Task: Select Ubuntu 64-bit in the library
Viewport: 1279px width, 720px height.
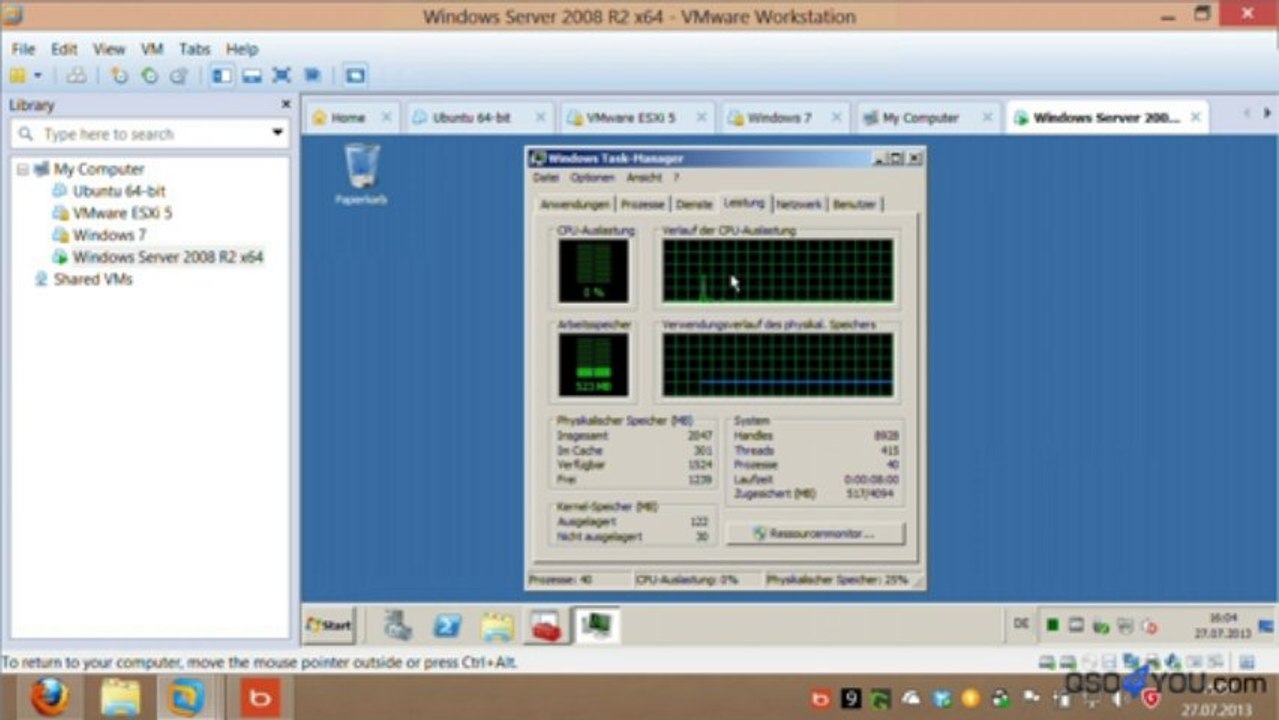Action: [118, 191]
